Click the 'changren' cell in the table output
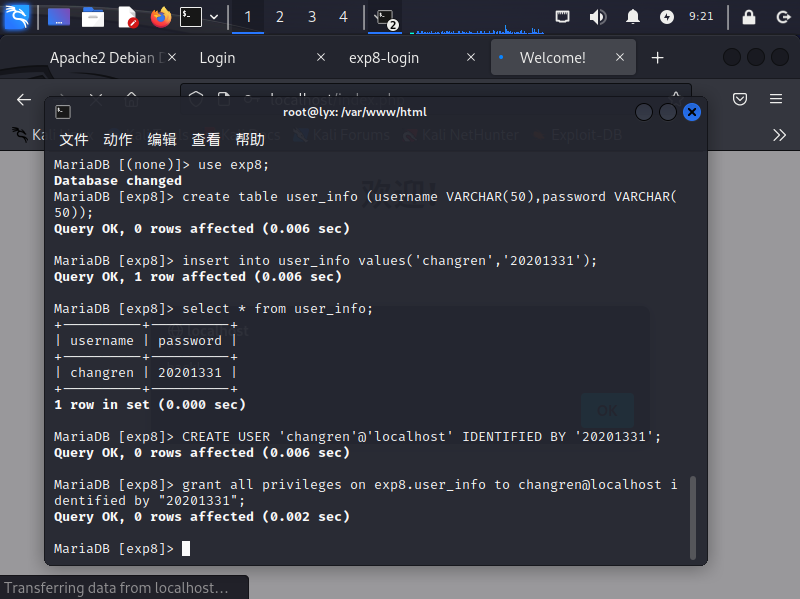The width and height of the screenshot is (800, 599). click(102, 373)
